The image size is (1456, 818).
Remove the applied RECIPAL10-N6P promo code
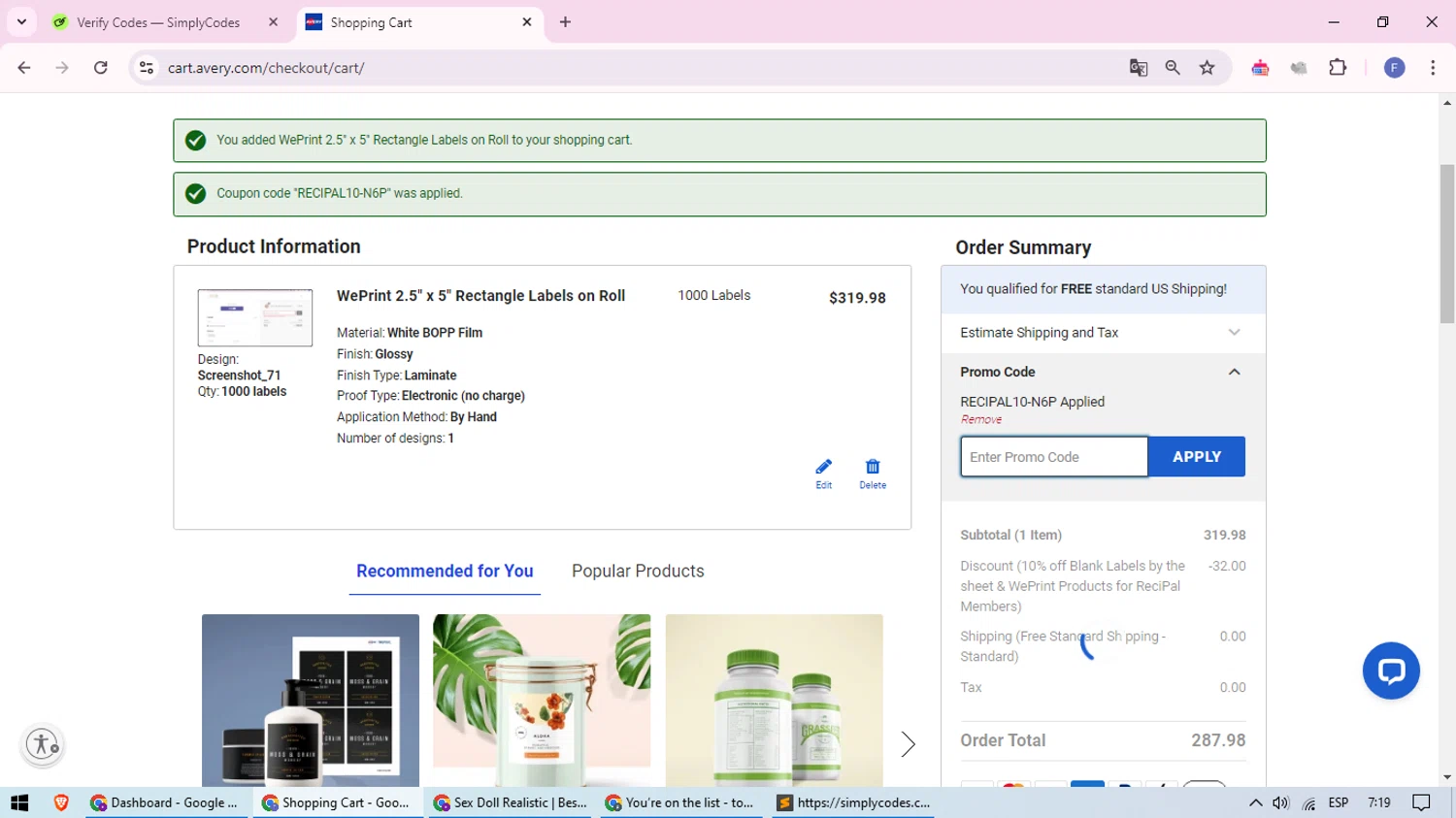pyautogui.click(x=981, y=420)
